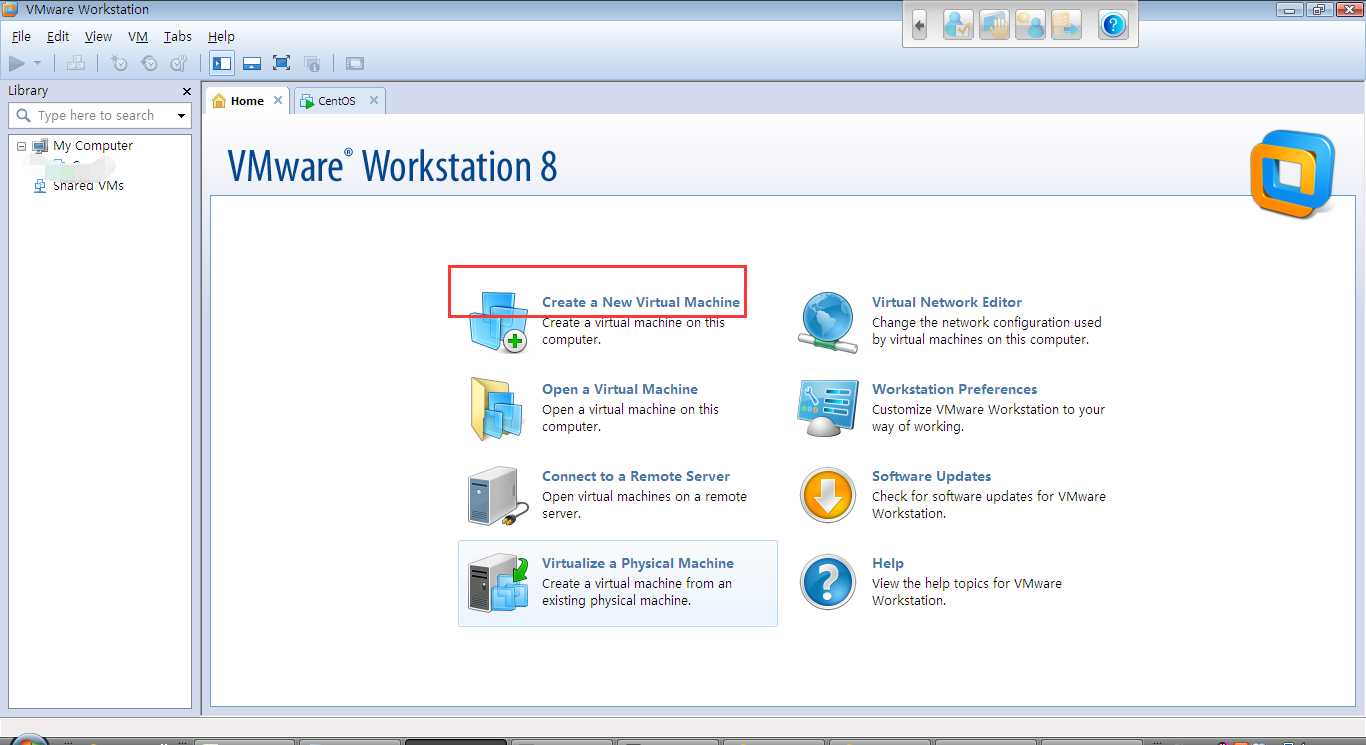
Task: Click the My Computer monitor icon
Action: pos(40,146)
